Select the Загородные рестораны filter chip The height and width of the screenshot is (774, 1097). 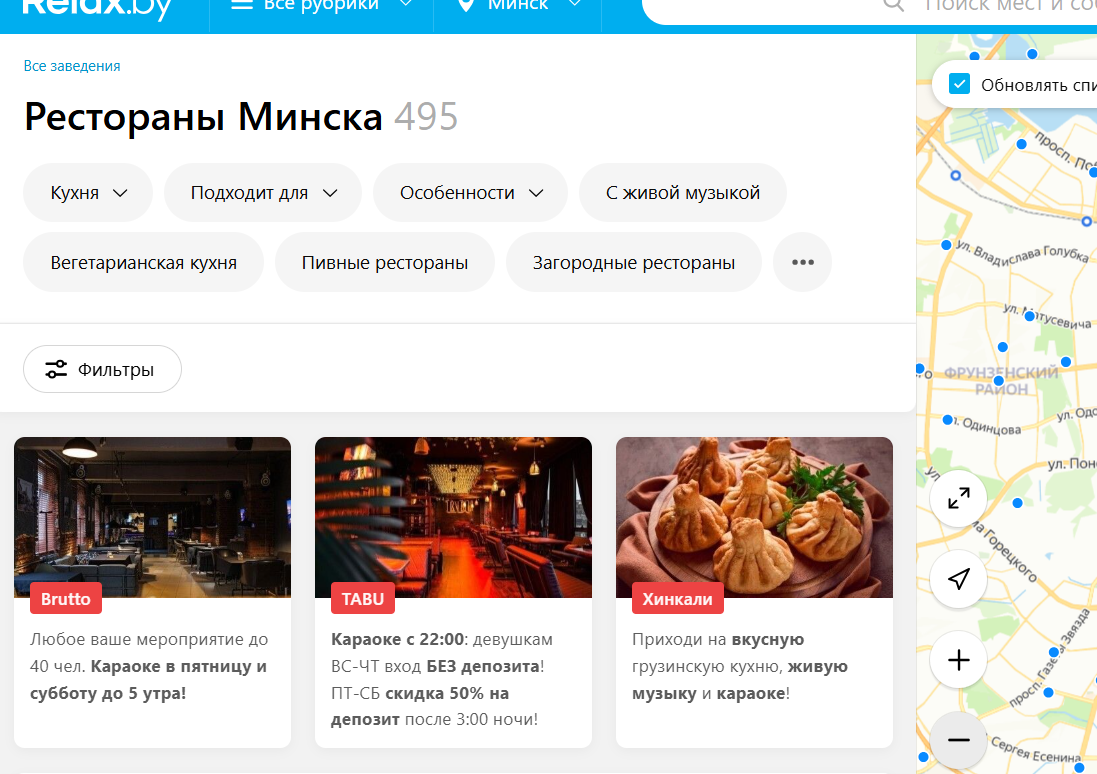coord(634,262)
